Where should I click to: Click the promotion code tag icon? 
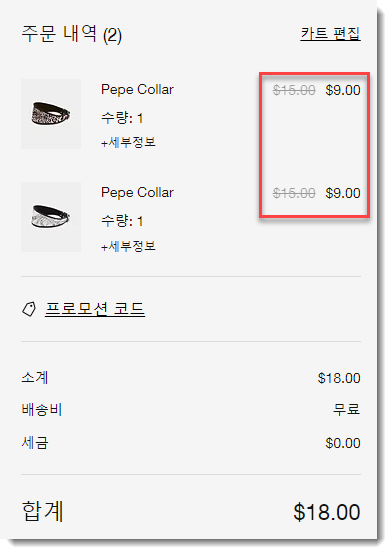point(29,309)
